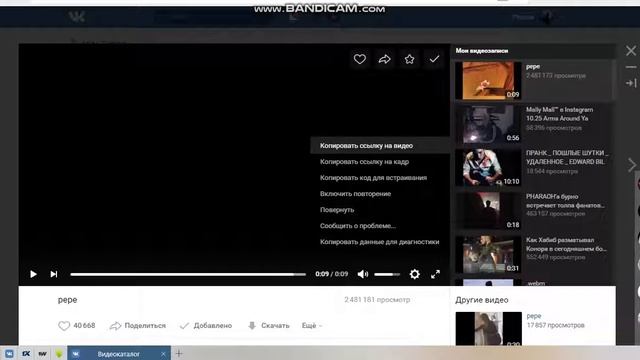Toggle Включить повторение in the context menu

pyautogui.click(x=355, y=193)
